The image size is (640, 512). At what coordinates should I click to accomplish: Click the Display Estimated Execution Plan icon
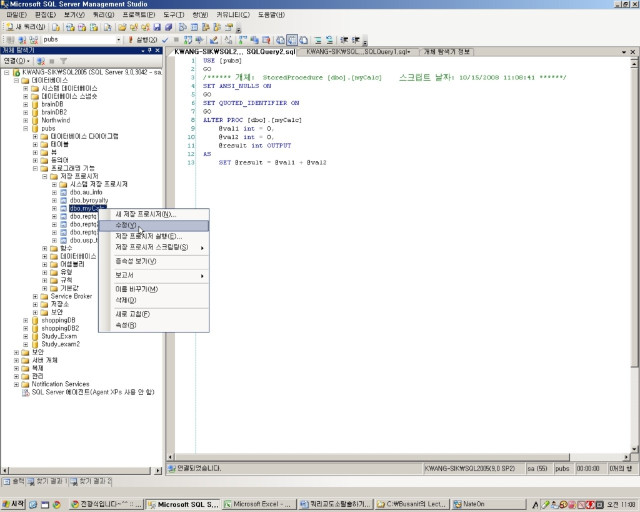pyautogui.click(x=188, y=40)
